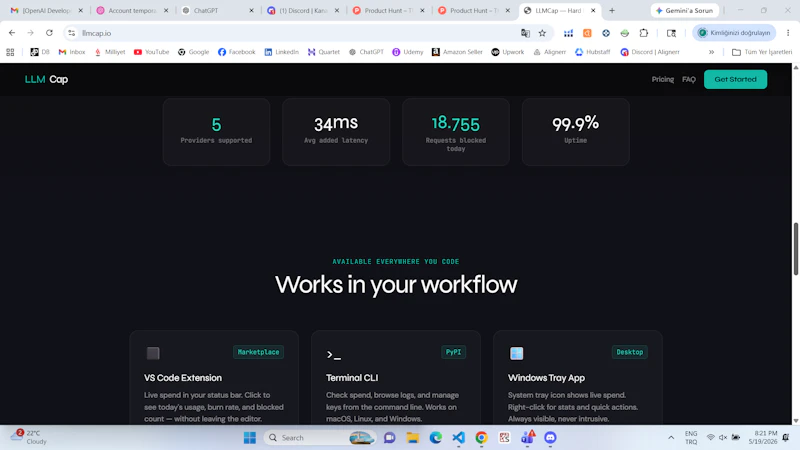Open the weather widget showing 22°C
800x450 pixels.
point(31,437)
